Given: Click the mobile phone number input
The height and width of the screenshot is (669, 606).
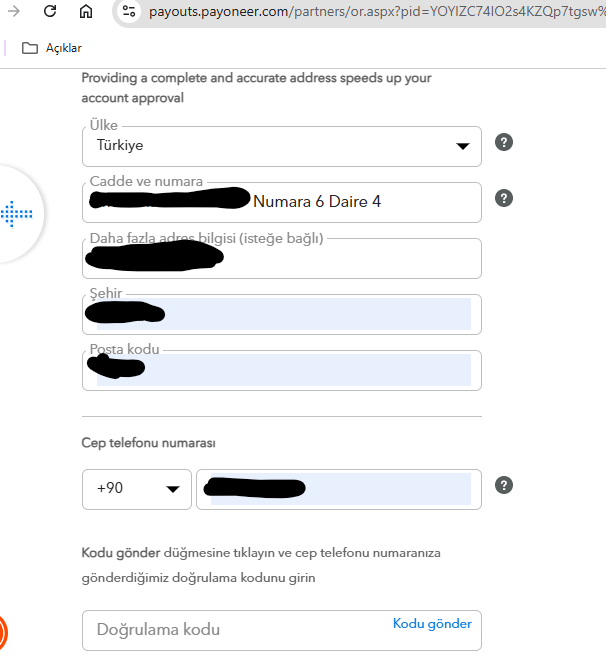Looking at the screenshot, I should coord(339,489).
